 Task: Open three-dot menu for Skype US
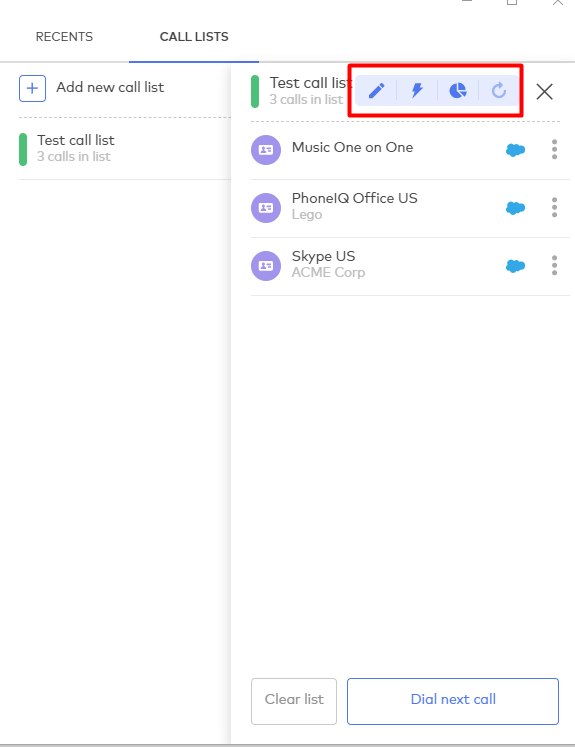(555, 265)
